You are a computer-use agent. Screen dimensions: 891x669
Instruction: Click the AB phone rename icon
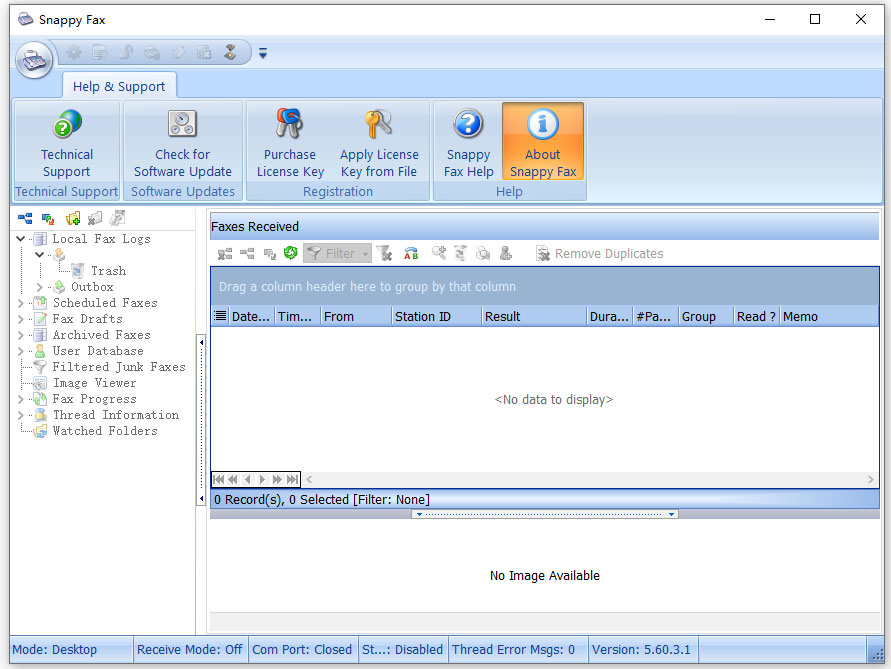[411, 254]
